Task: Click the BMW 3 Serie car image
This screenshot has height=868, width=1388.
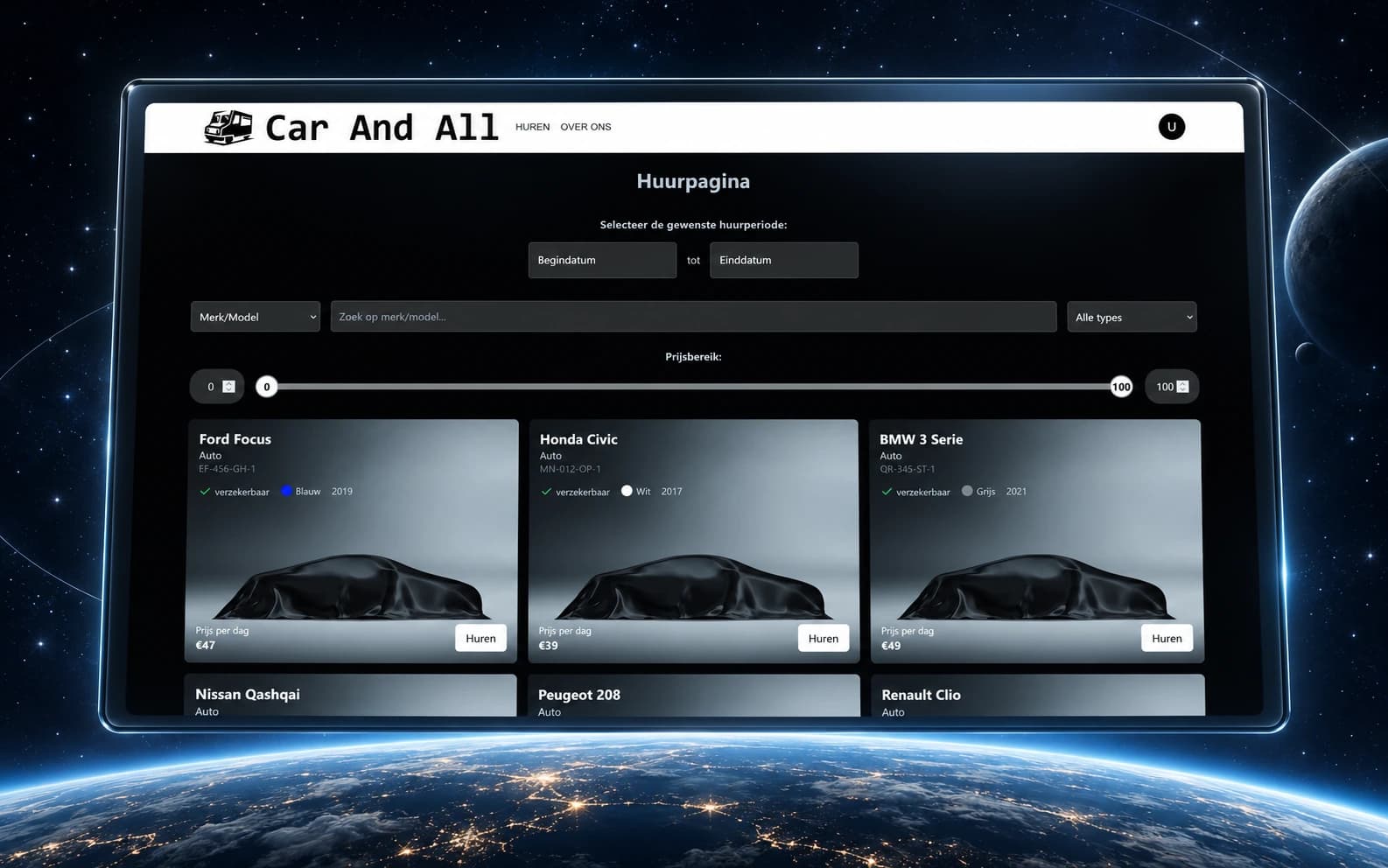Action: point(1037,586)
